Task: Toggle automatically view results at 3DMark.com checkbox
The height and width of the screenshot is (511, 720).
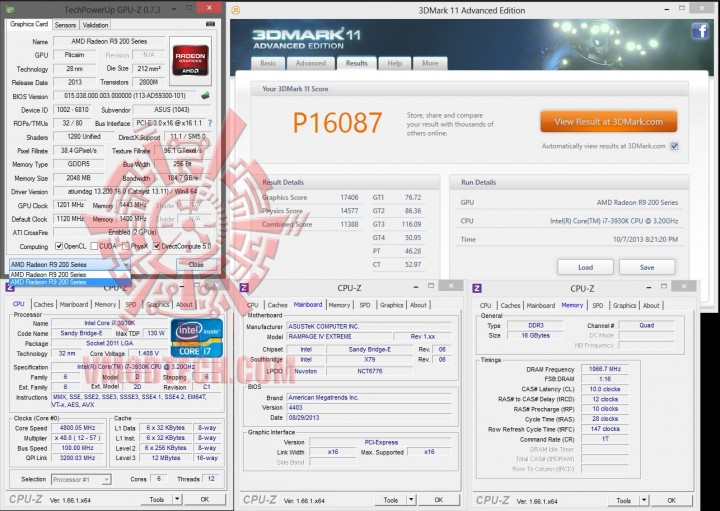Action: click(674, 146)
